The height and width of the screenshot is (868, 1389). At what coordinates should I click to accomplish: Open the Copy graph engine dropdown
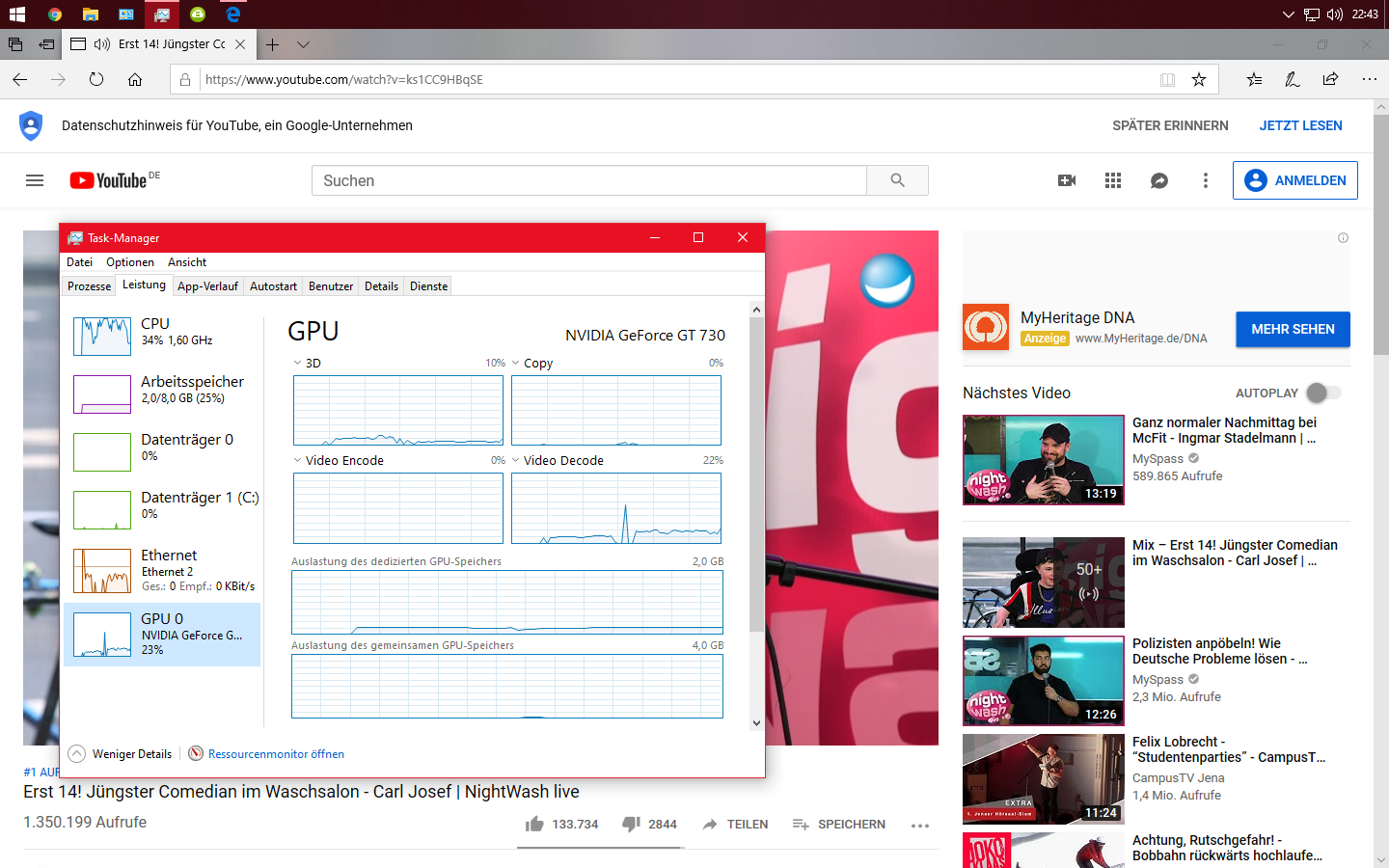pos(516,364)
